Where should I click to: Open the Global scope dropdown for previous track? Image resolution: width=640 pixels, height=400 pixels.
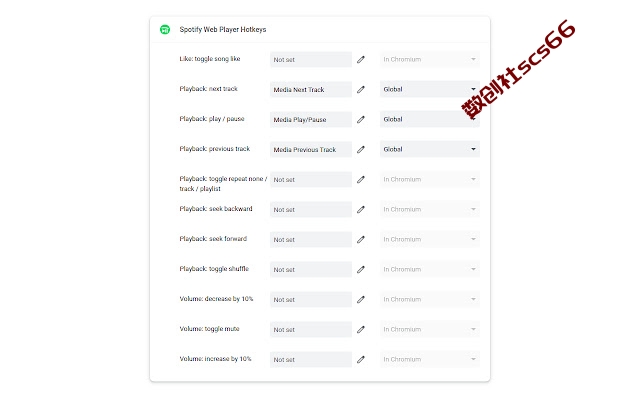[430, 149]
